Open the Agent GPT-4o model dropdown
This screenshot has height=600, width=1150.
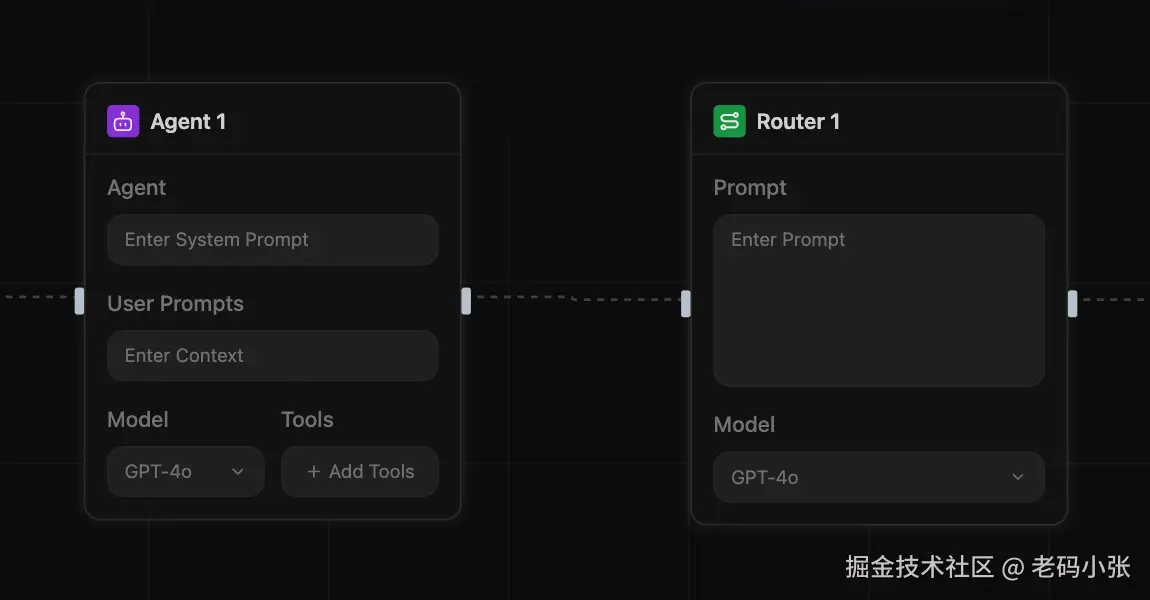click(185, 472)
